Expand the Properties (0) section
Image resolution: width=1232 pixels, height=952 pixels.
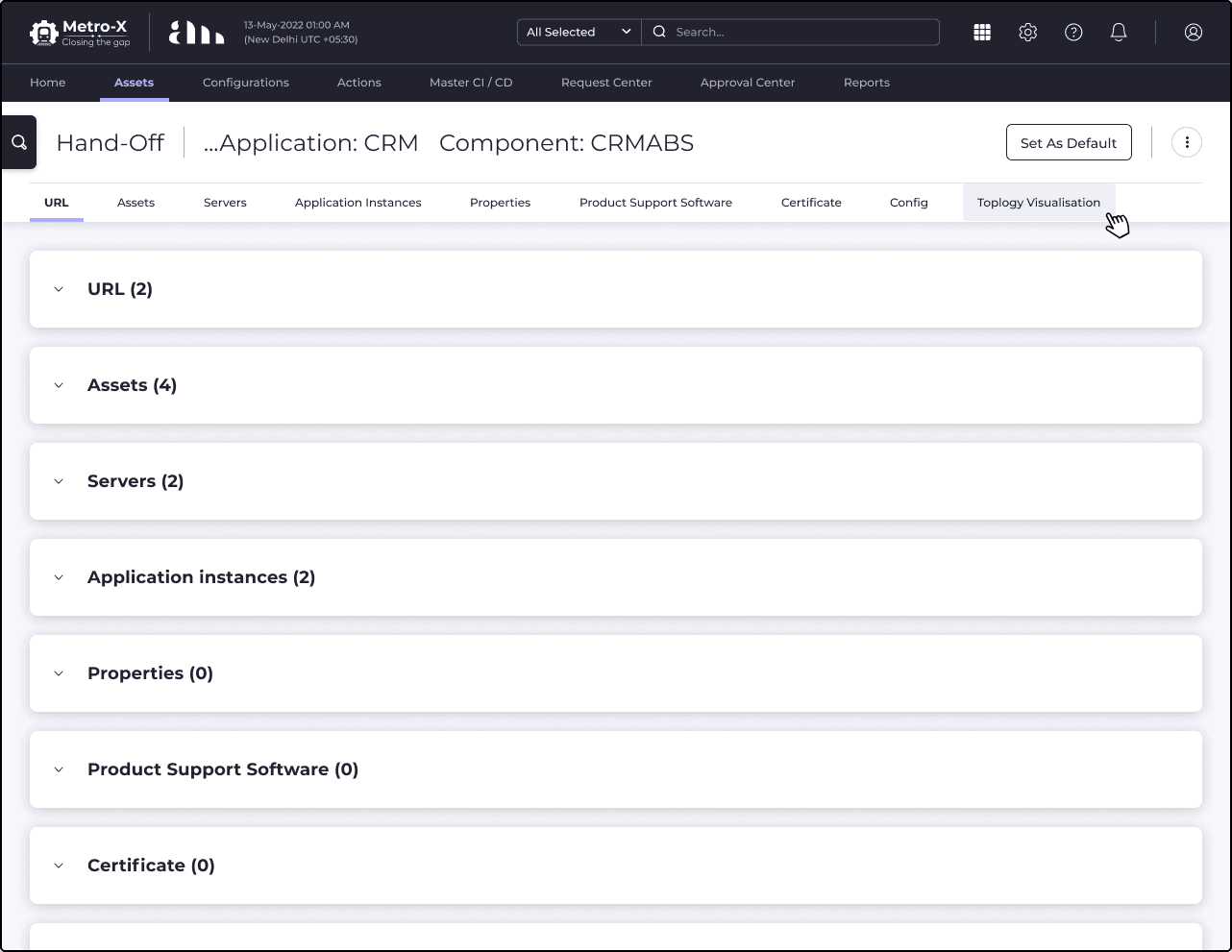click(616, 673)
